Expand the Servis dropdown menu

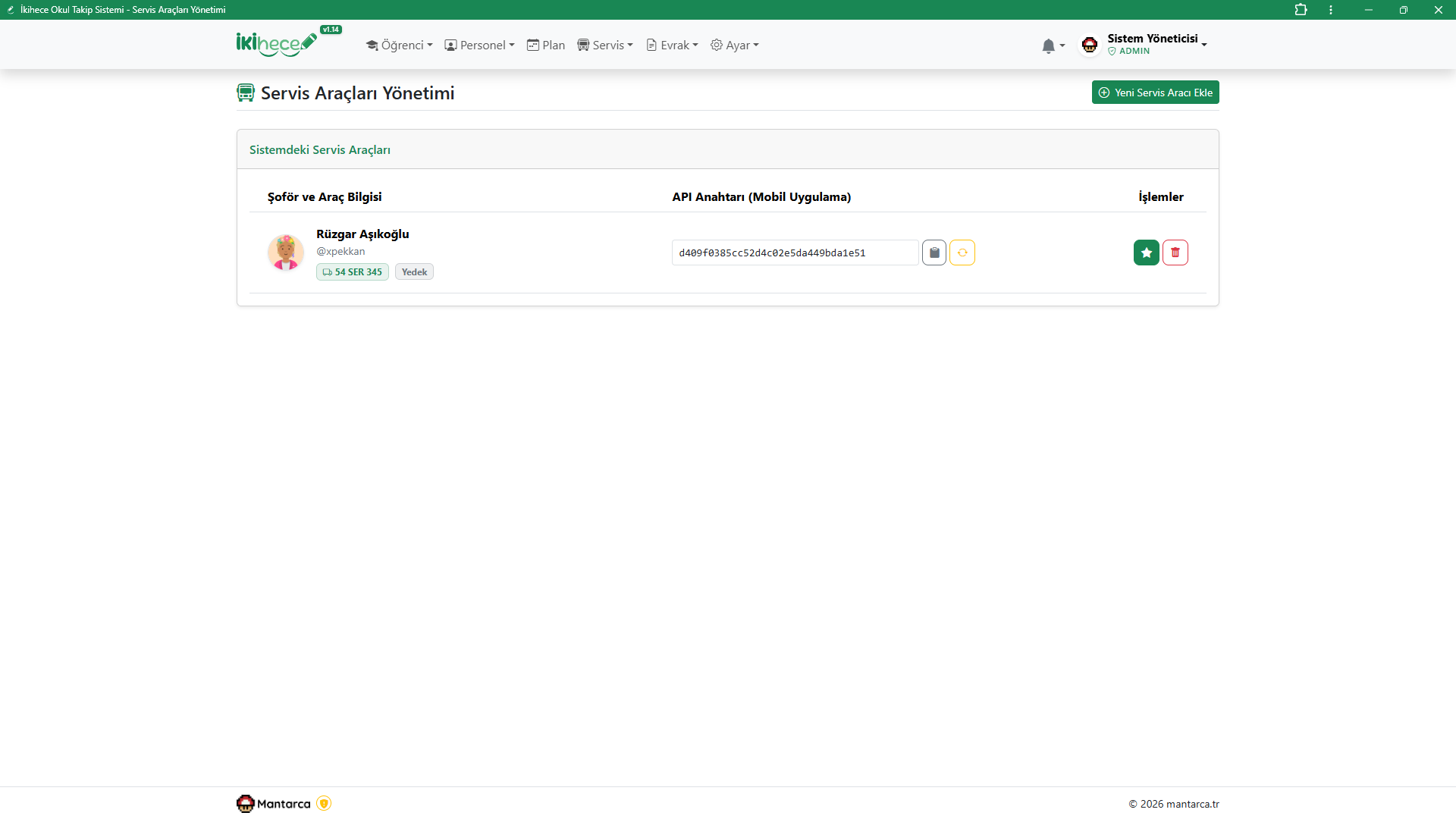click(x=605, y=45)
